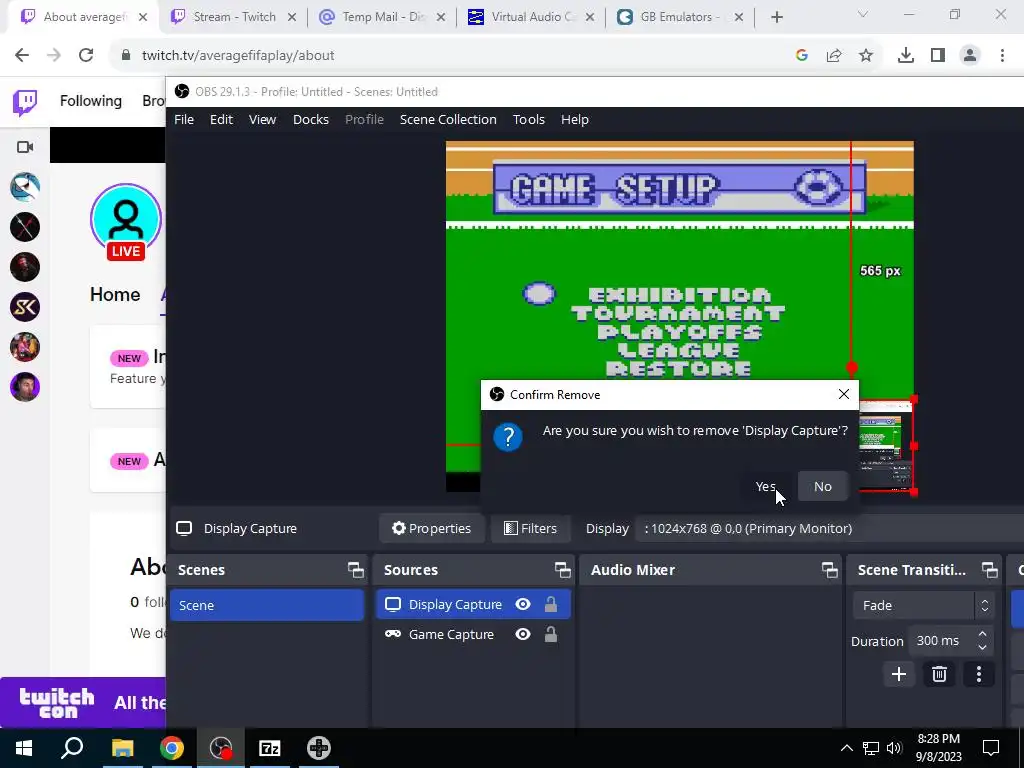Image resolution: width=1024 pixels, height=768 pixels.
Task: Toggle lock on Game Capture source
Action: pos(551,634)
